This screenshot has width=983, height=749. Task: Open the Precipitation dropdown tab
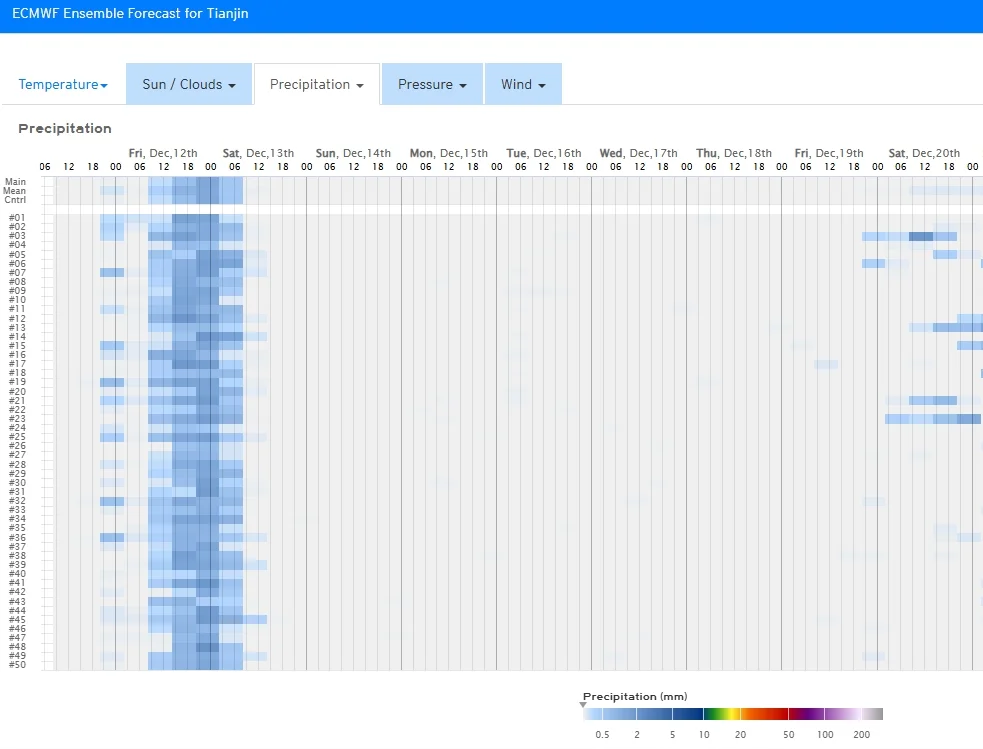click(317, 84)
